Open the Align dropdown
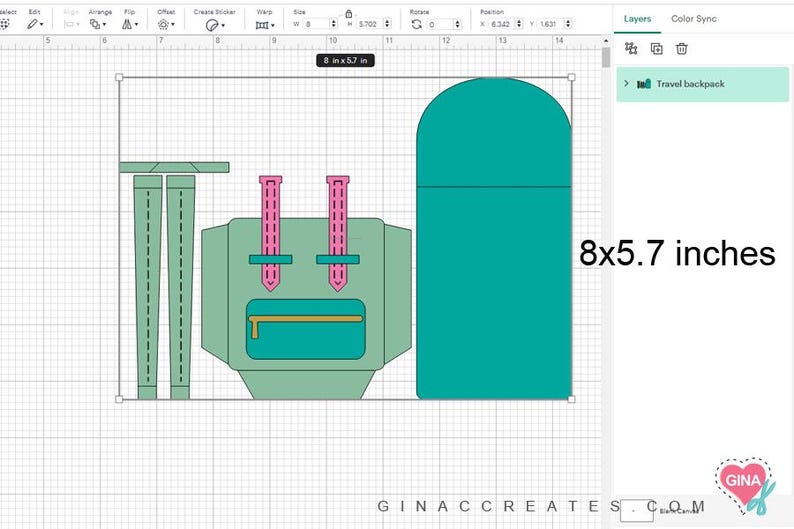Viewport: 794px width, 529px height. [x=71, y=24]
